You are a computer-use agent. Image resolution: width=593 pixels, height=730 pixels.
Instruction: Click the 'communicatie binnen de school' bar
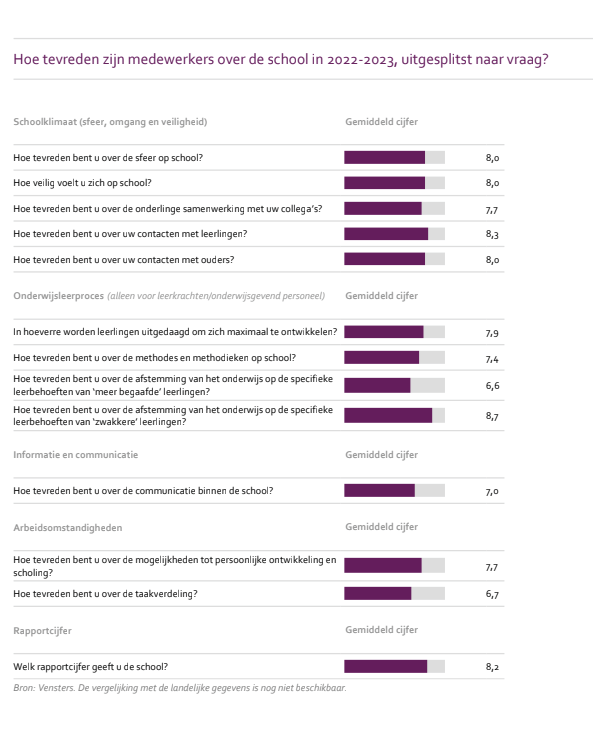point(394,491)
